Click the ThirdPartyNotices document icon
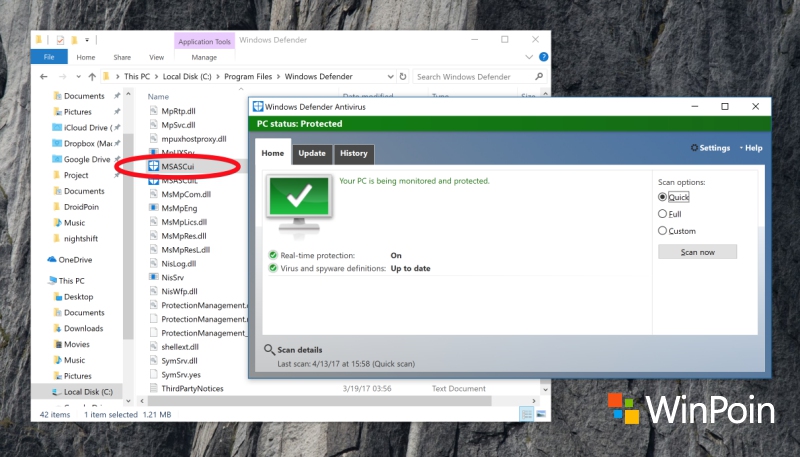 click(153, 388)
